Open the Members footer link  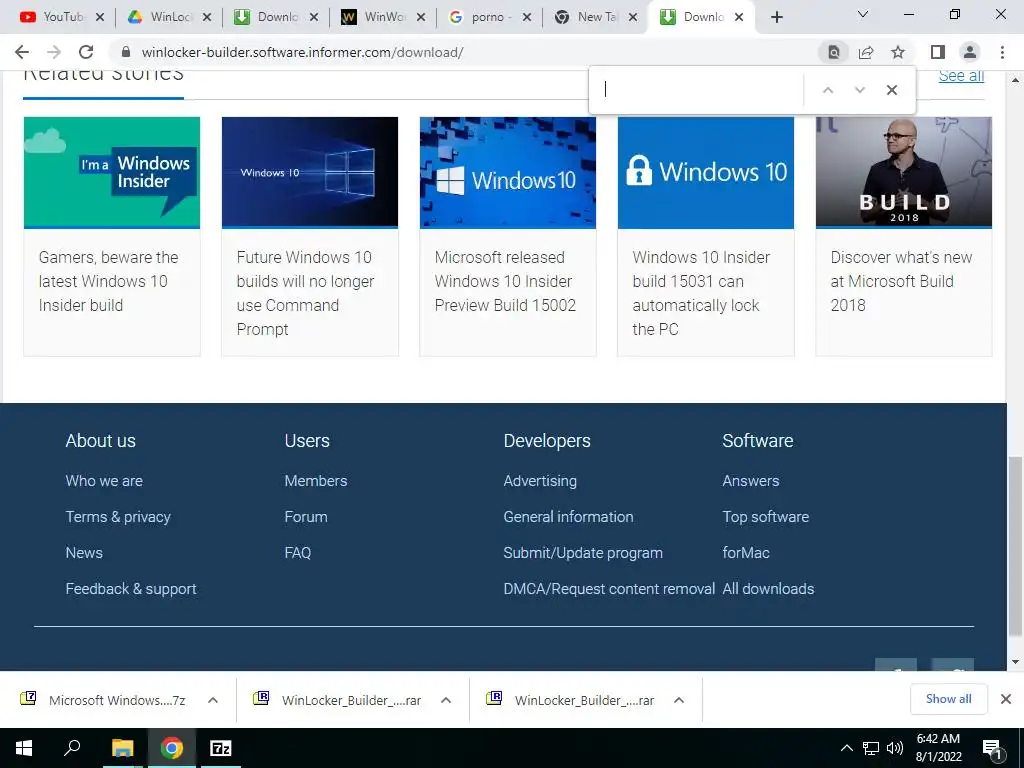tap(315, 481)
